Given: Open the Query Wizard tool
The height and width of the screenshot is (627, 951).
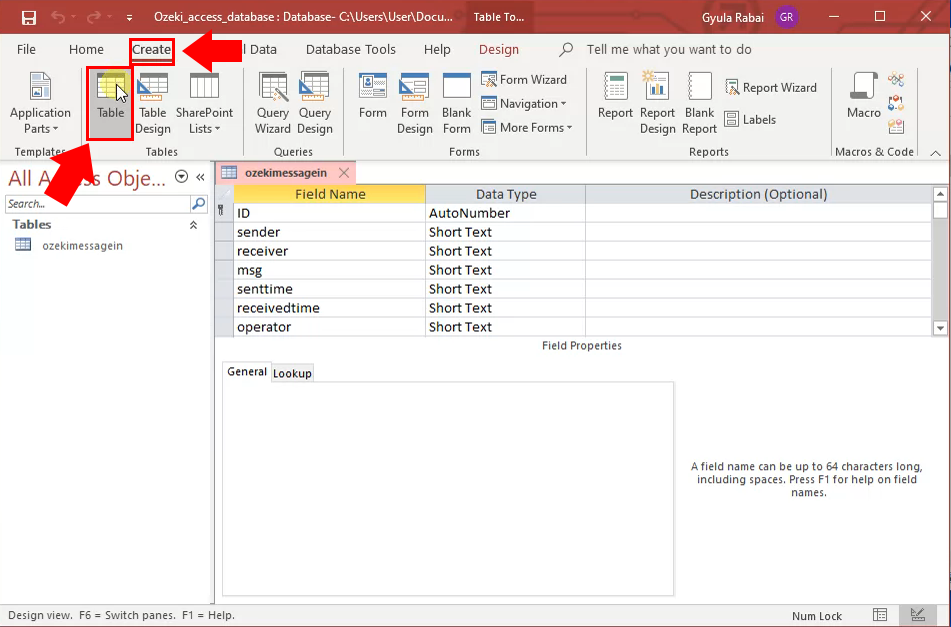Looking at the screenshot, I should point(272,102).
